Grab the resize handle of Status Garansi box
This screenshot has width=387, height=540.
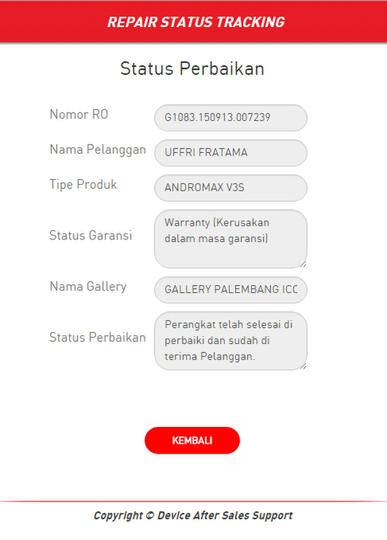pos(303,264)
